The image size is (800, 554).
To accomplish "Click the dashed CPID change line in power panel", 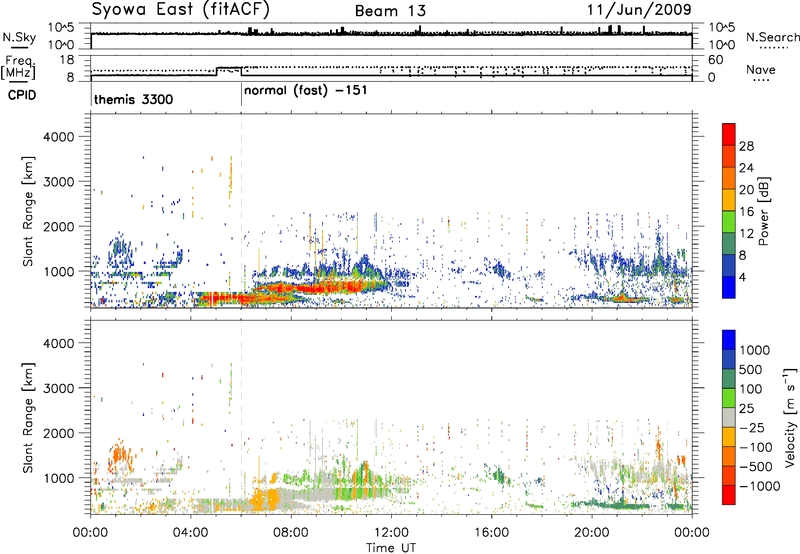I will tap(241, 210).
